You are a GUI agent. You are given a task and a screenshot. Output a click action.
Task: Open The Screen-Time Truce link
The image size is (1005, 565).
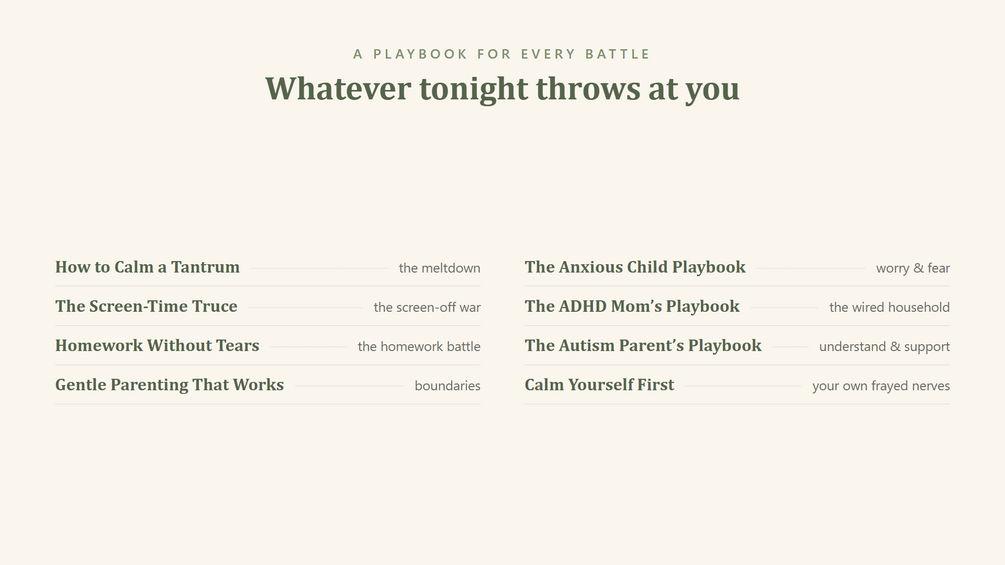[146, 306]
